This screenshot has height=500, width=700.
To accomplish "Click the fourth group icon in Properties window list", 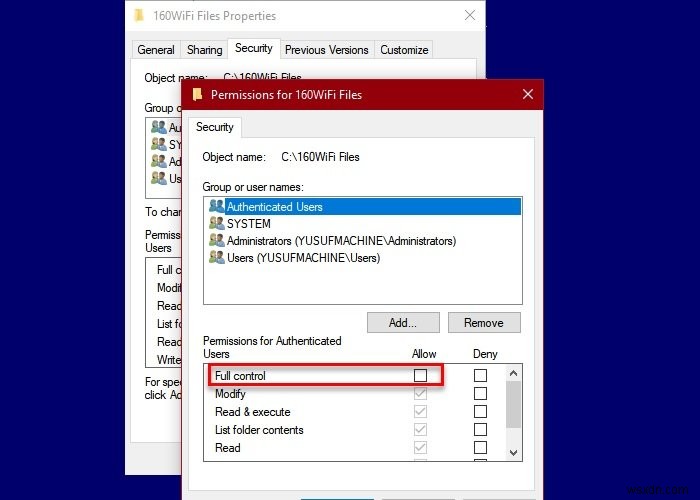I will pos(158,178).
